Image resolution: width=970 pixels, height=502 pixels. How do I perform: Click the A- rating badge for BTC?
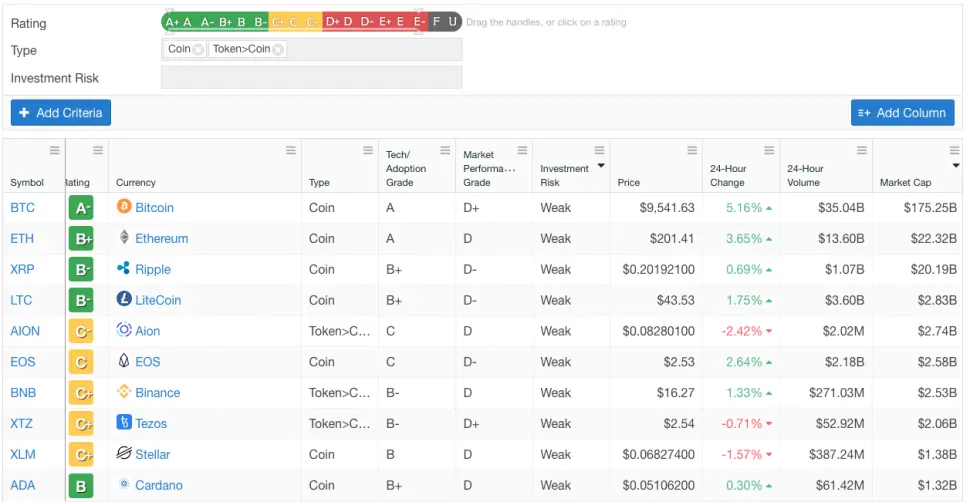coord(80,208)
